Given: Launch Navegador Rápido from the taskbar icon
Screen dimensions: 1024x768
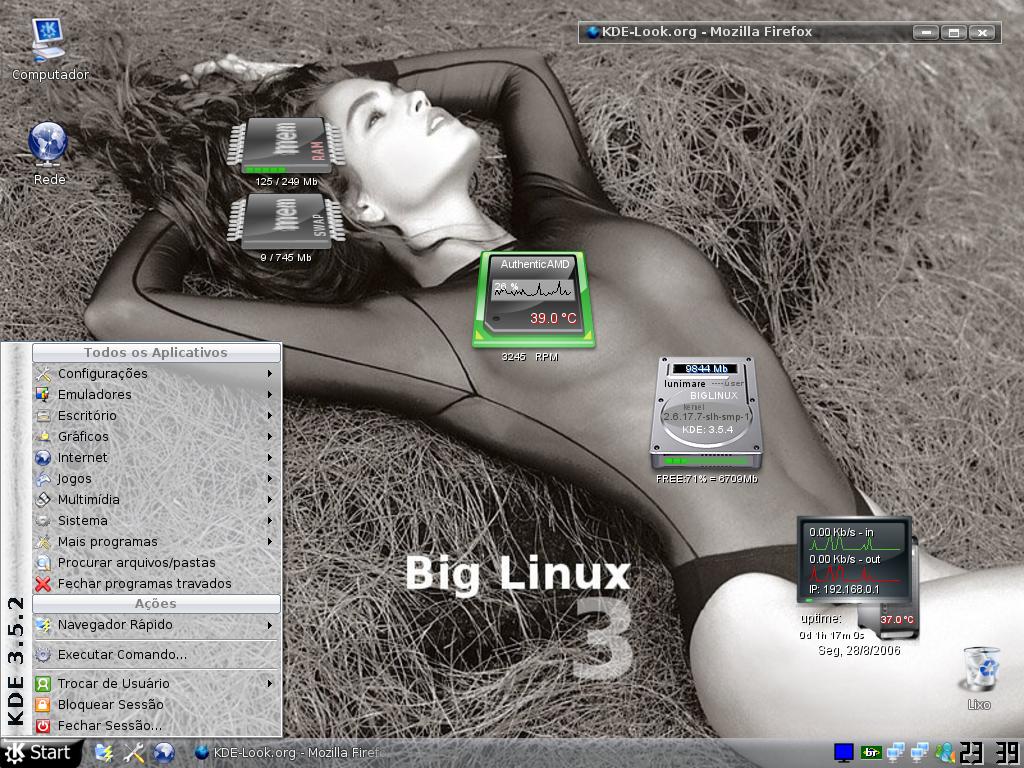Looking at the screenshot, I should pyautogui.click(x=104, y=753).
